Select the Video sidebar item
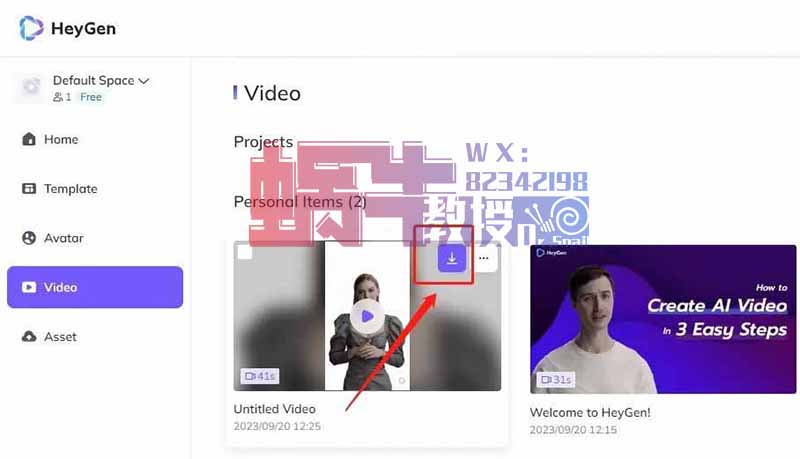The height and width of the screenshot is (459, 800). pos(95,287)
